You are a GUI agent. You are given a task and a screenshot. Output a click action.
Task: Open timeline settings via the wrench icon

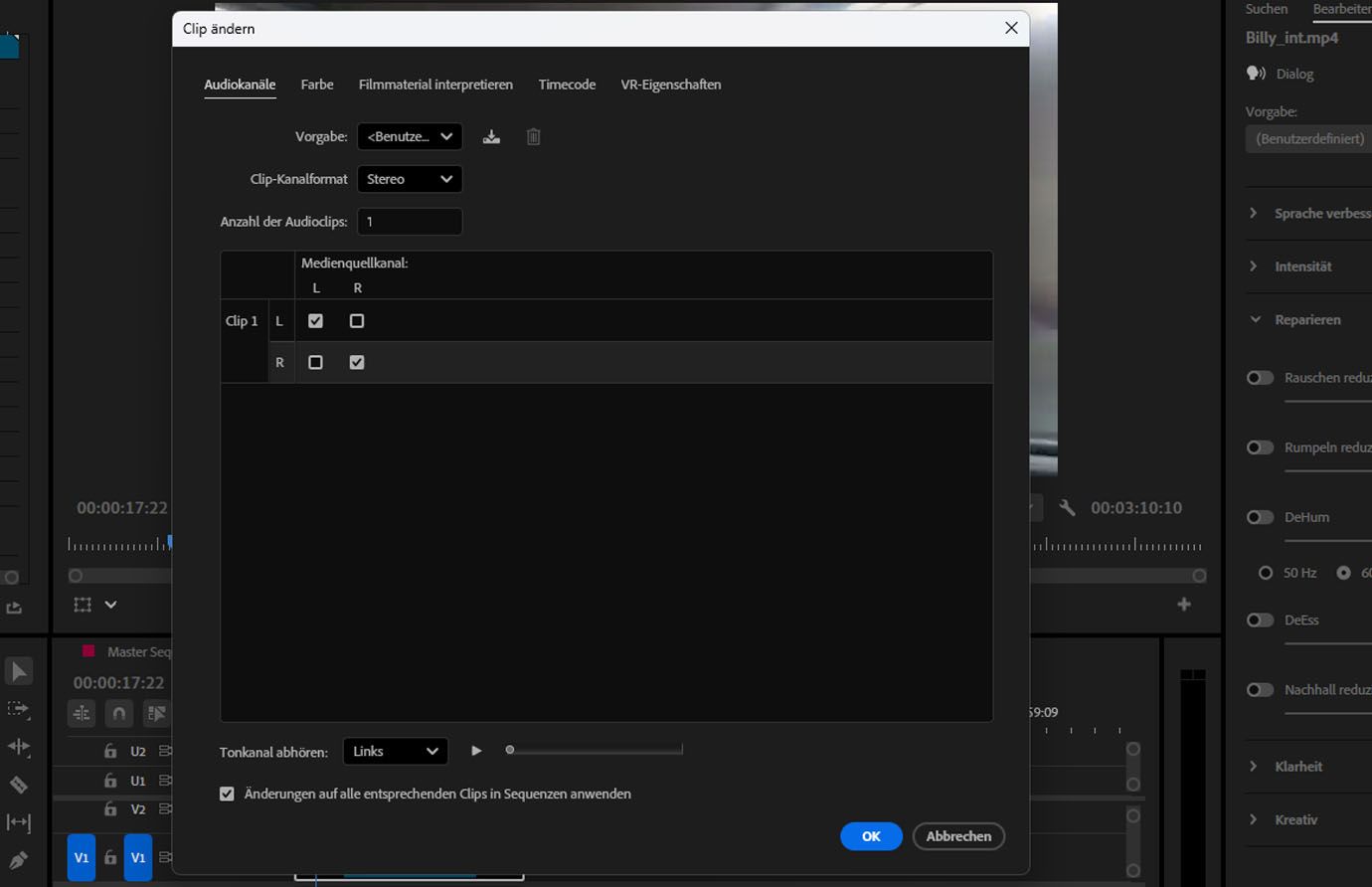tap(1066, 507)
